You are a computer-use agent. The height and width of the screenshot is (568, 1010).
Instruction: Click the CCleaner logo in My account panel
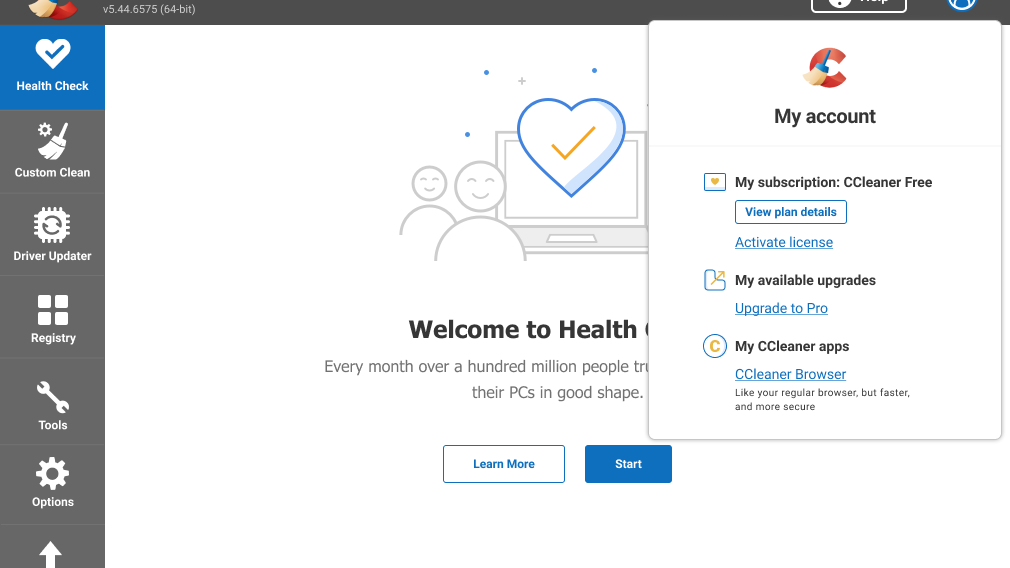(x=824, y=68)
